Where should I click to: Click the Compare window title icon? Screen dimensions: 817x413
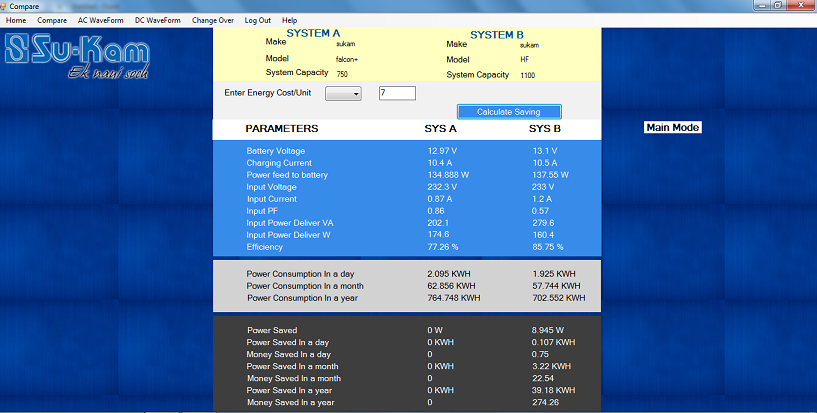(x=3, y=6)
